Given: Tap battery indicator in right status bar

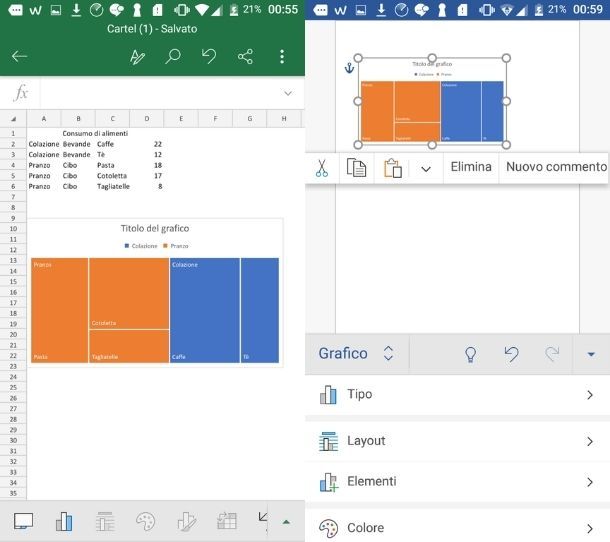Looking at the screenshot, I should click(538, 10).
